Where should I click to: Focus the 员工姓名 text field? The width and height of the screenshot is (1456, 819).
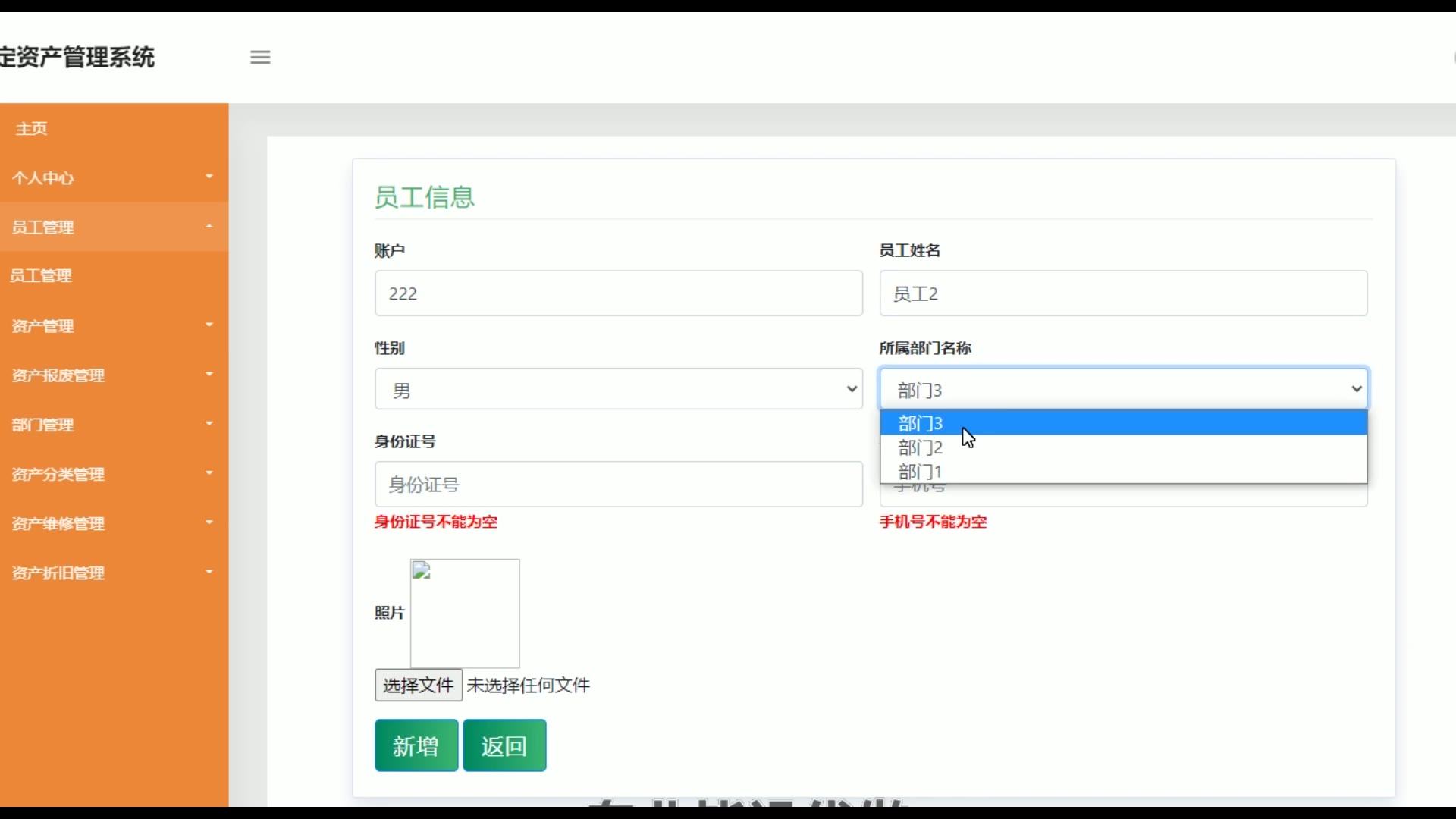tap(1123, 293)
